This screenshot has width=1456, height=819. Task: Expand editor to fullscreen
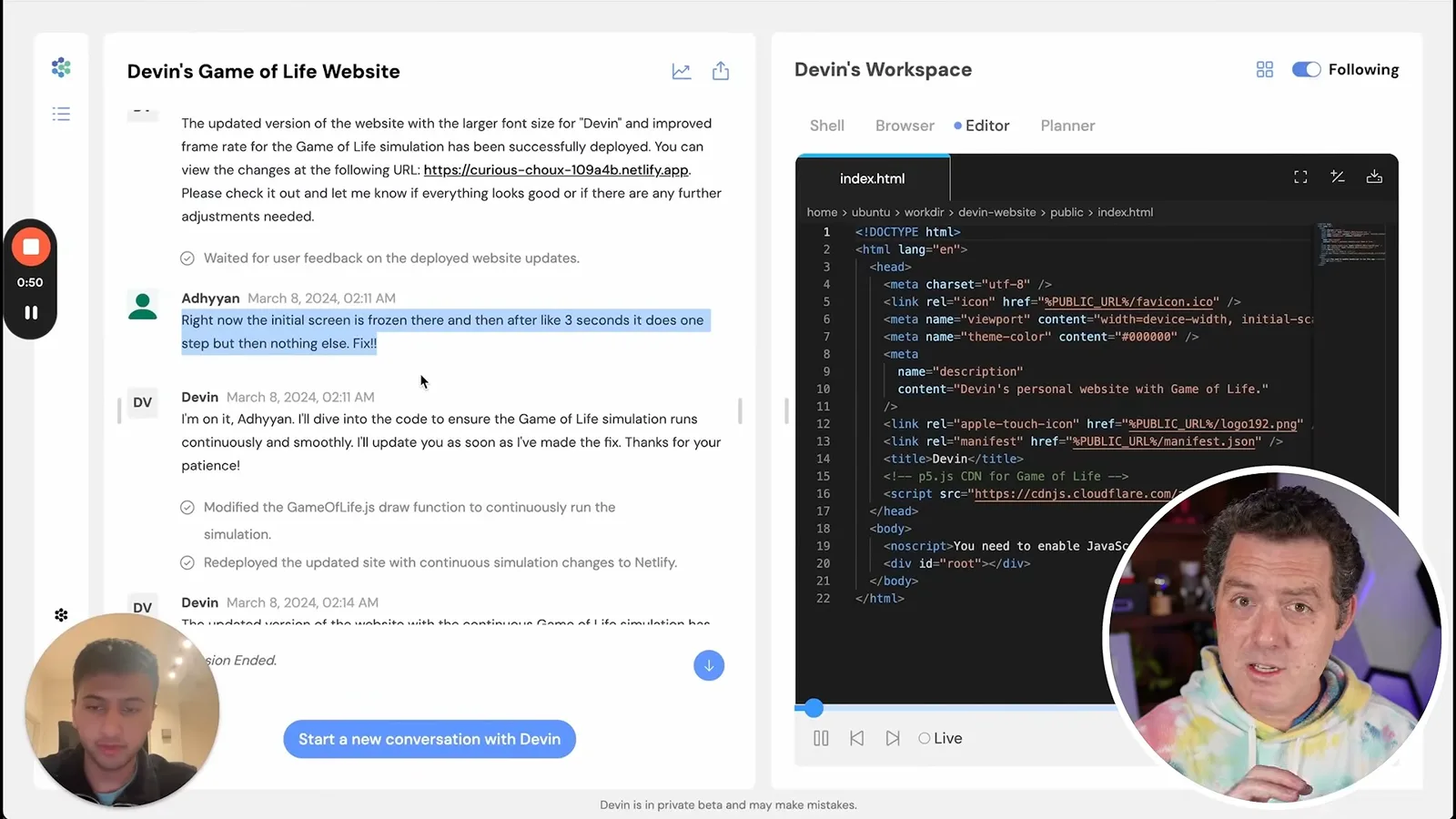coord(1300,177)
